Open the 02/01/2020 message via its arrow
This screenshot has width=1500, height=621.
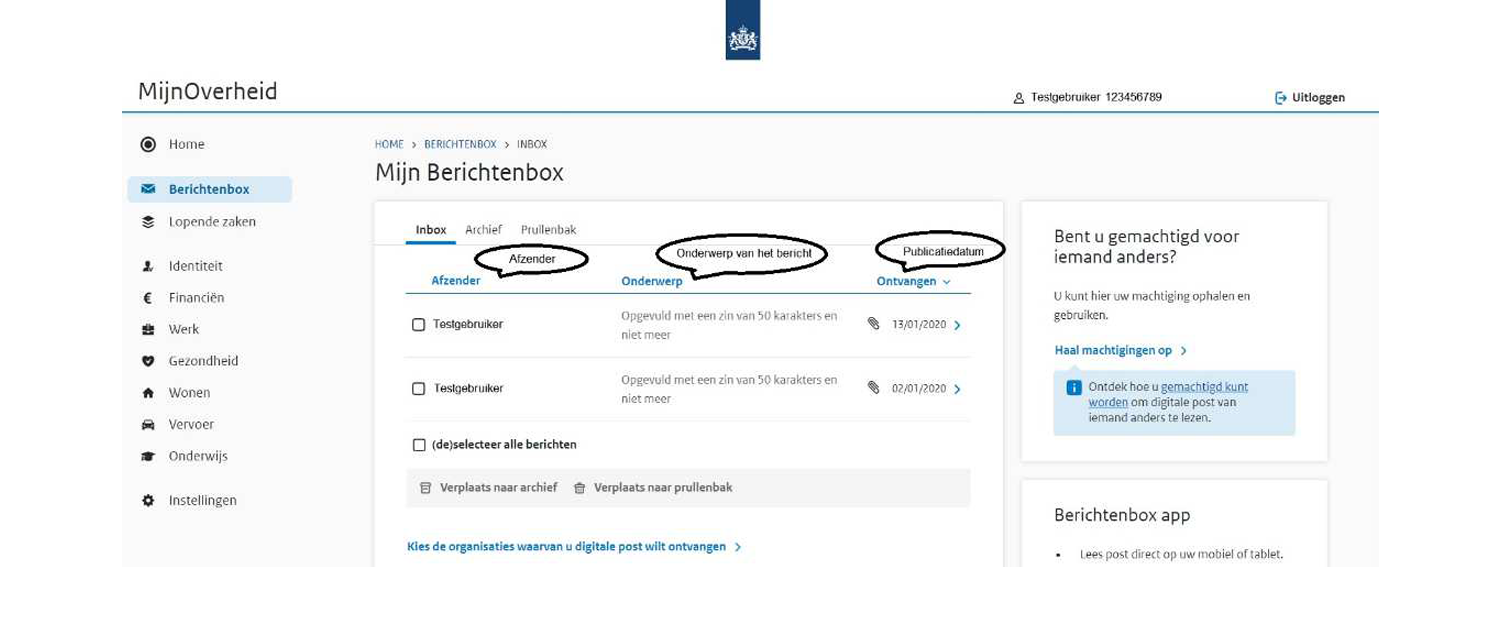[957, 389]
